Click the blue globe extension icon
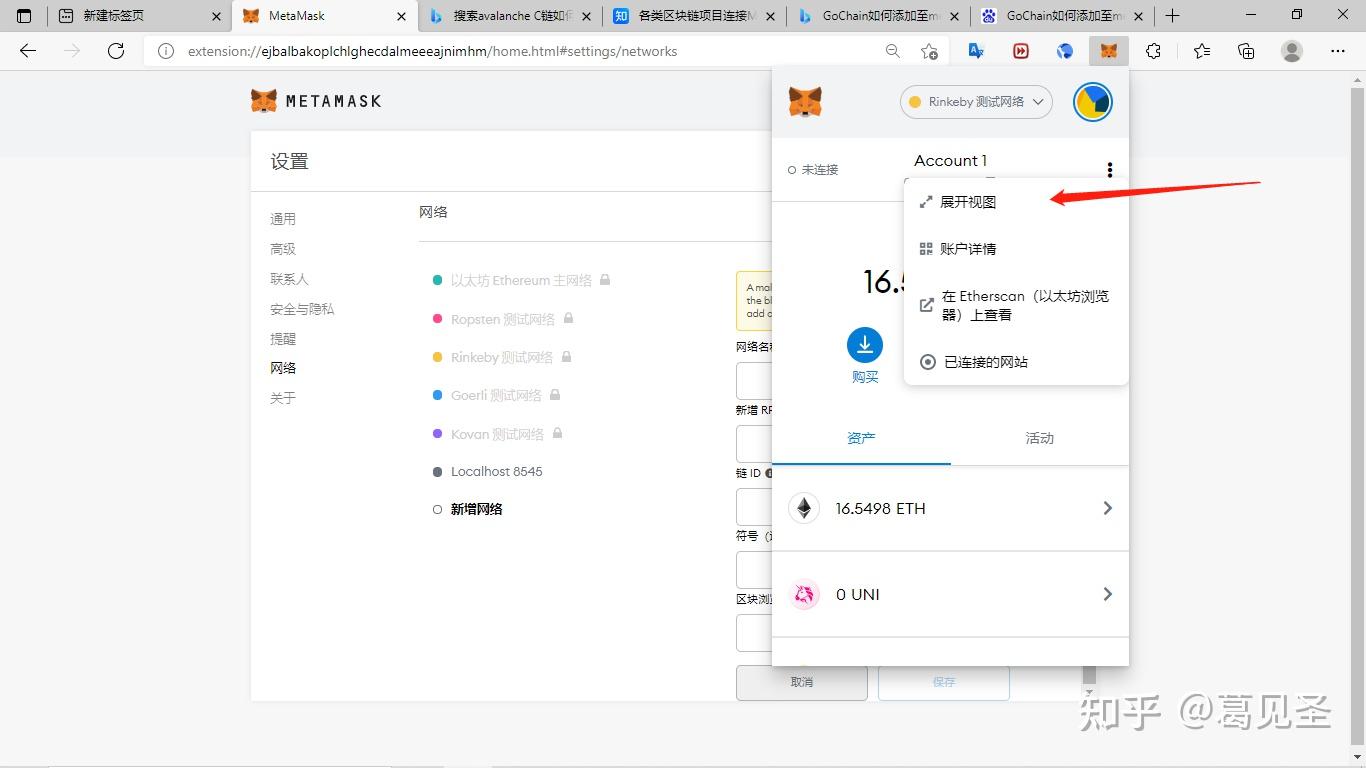 [x=1065, y=51]
